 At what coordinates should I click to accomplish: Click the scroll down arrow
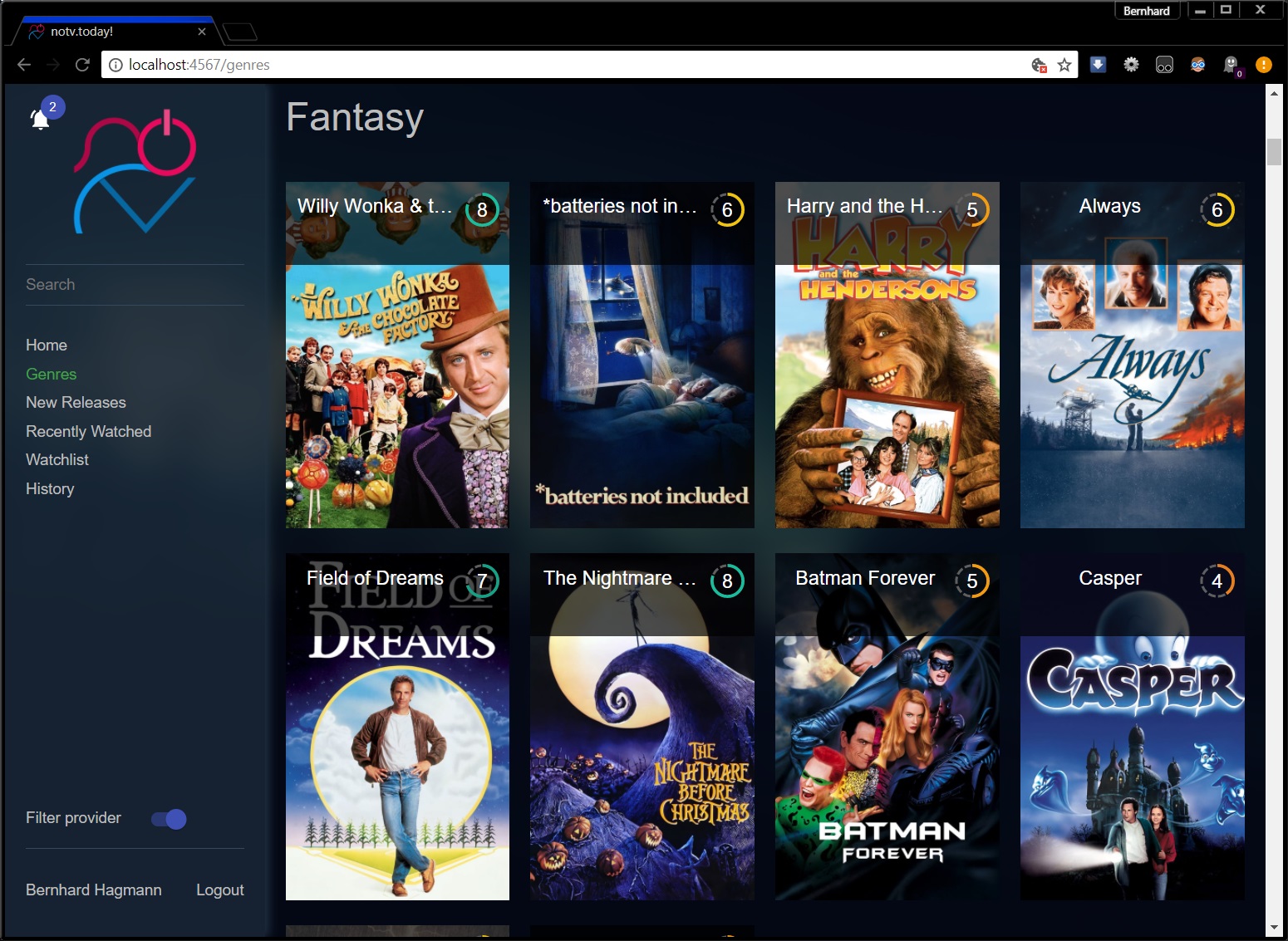pyautogui.click(x=1274, y=928)
